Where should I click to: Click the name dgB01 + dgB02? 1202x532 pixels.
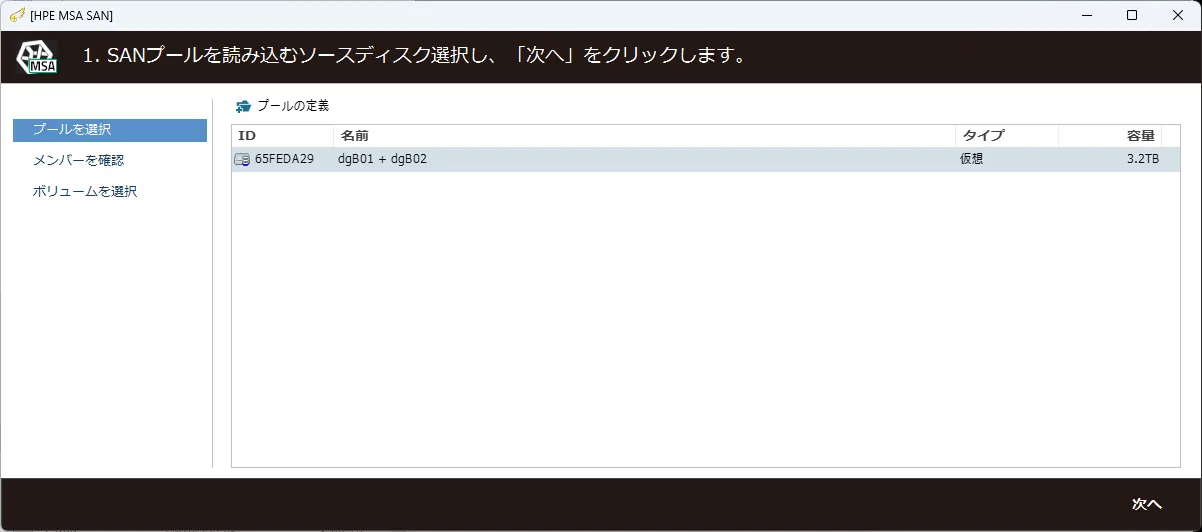coord(382,159)
